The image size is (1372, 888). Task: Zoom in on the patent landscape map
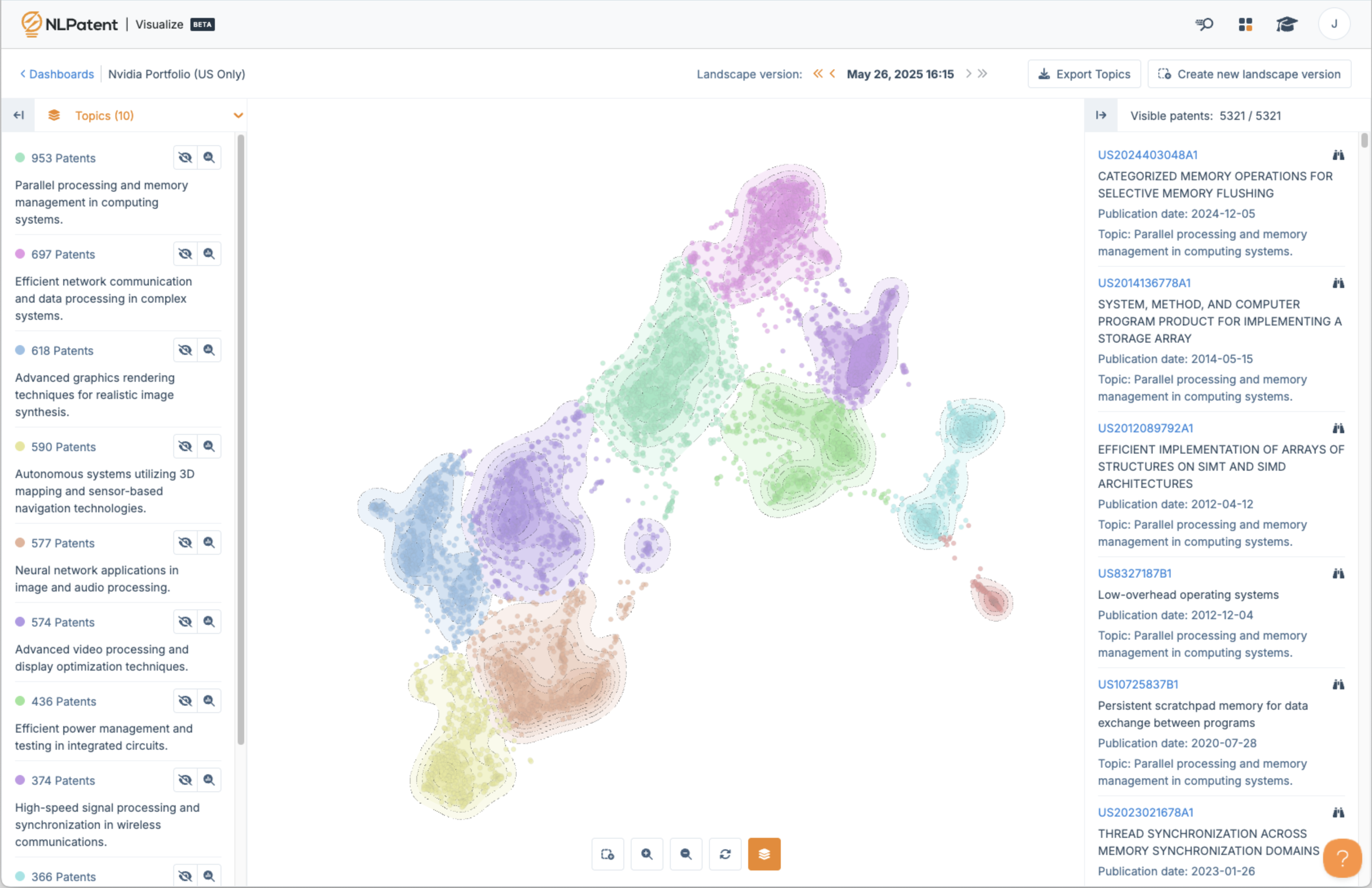pyautogui.click(x=647, y=854)
